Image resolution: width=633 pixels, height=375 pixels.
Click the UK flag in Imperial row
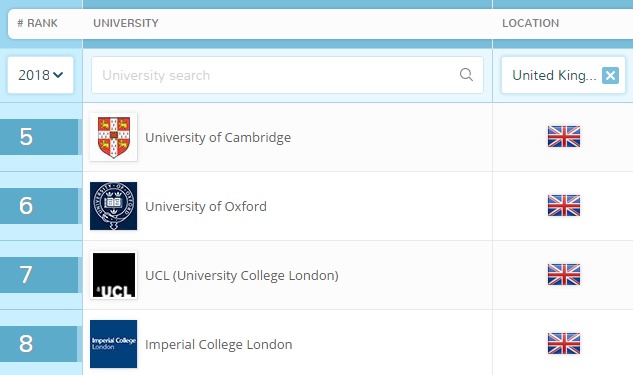564,344
